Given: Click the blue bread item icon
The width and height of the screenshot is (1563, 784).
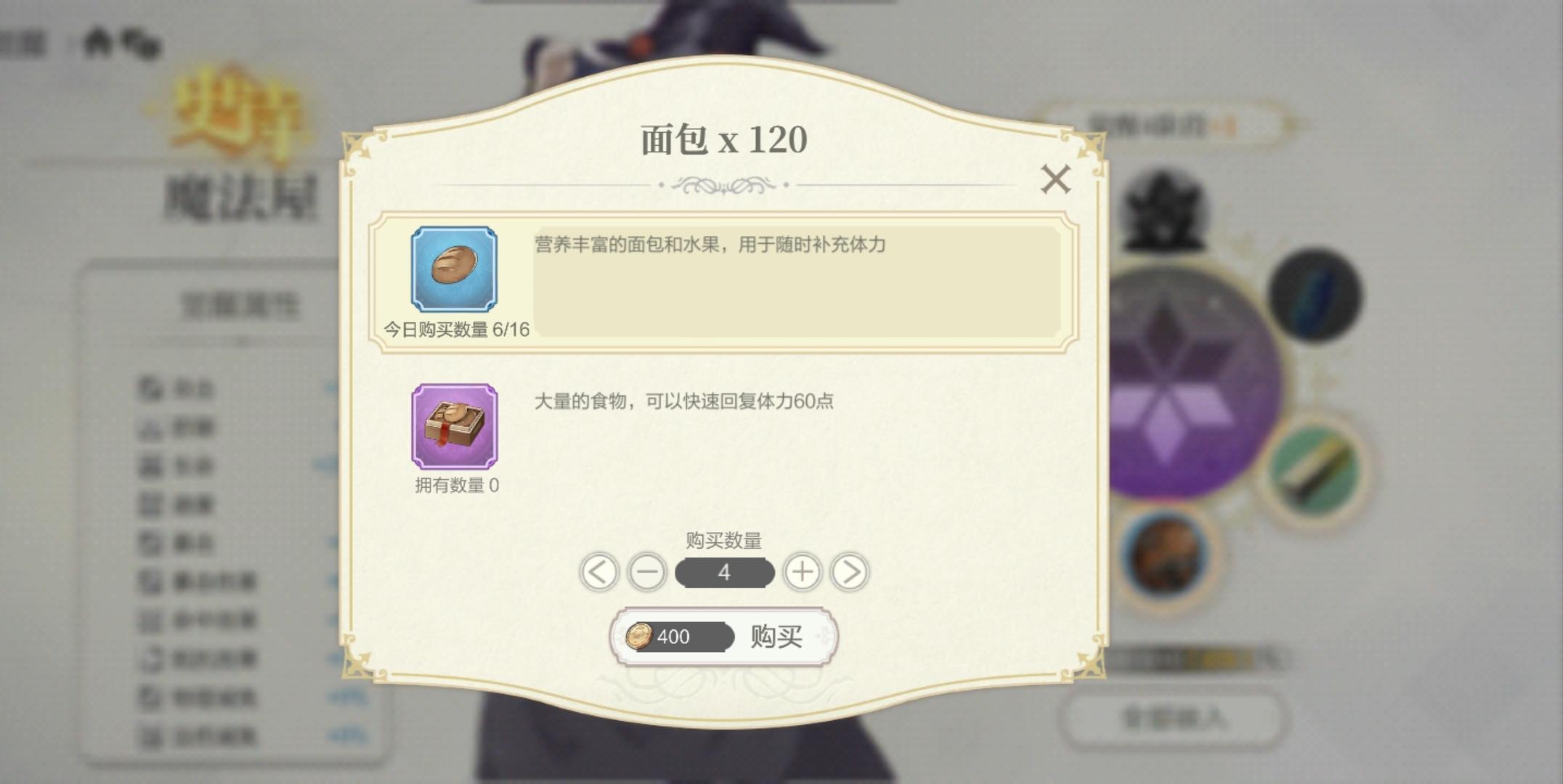Looking at the screenshot, I should click(454, 269).
